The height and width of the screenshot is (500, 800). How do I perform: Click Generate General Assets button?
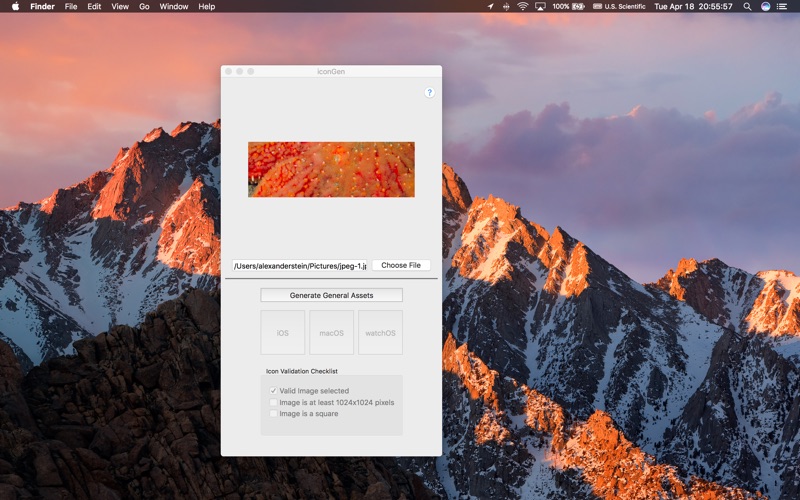click(332, 295)
